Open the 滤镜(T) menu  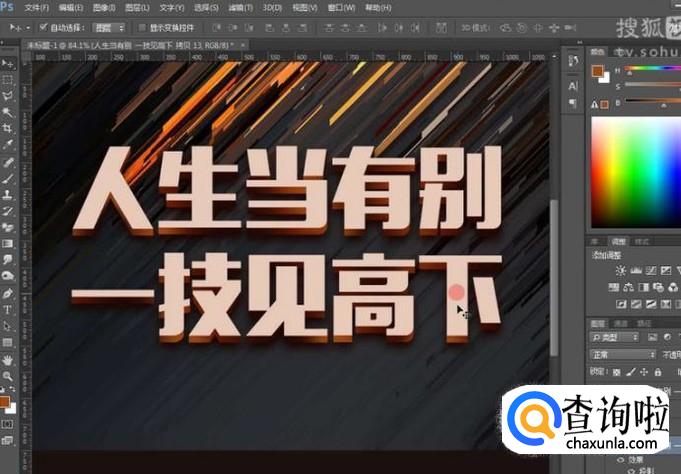pyautogui.click(x=241, y=8)
